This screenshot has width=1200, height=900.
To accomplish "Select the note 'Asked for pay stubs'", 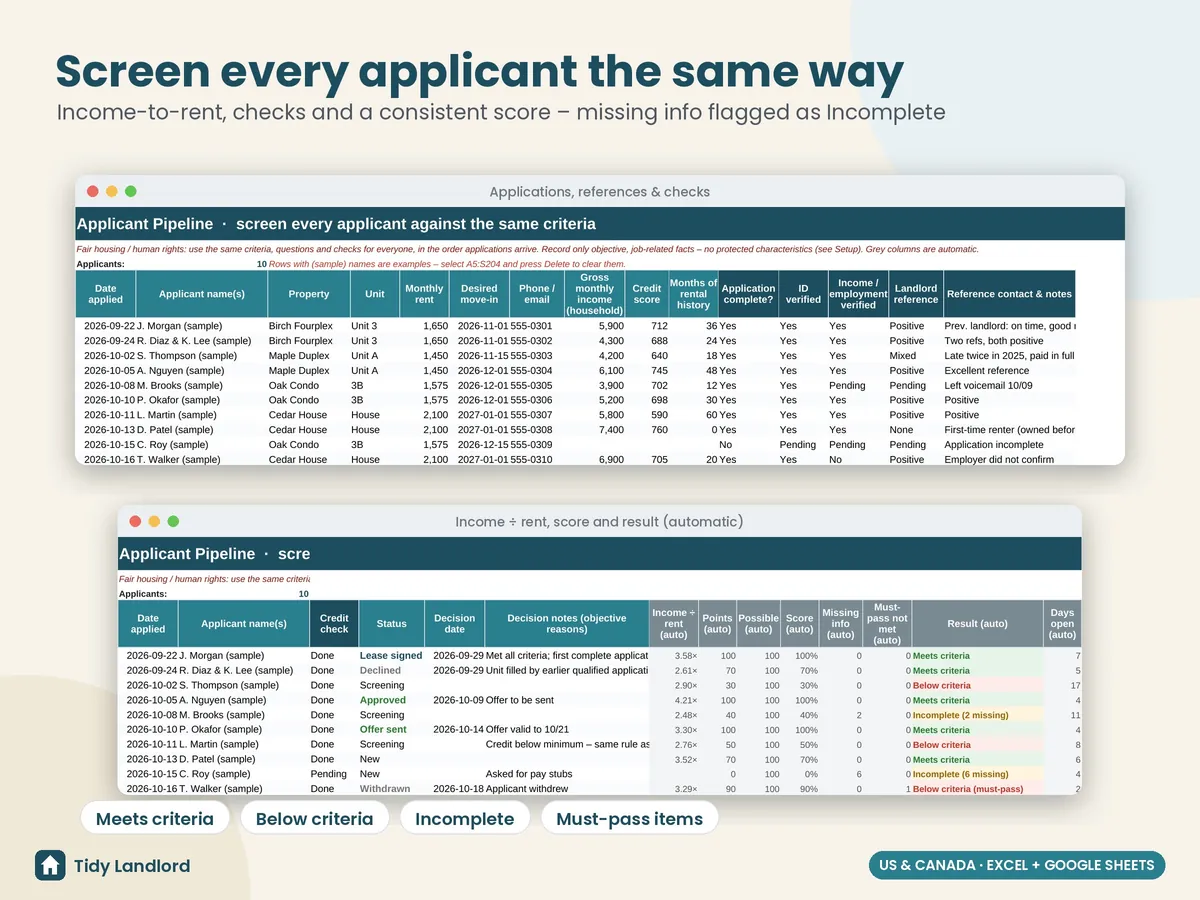I will (528, 775).
